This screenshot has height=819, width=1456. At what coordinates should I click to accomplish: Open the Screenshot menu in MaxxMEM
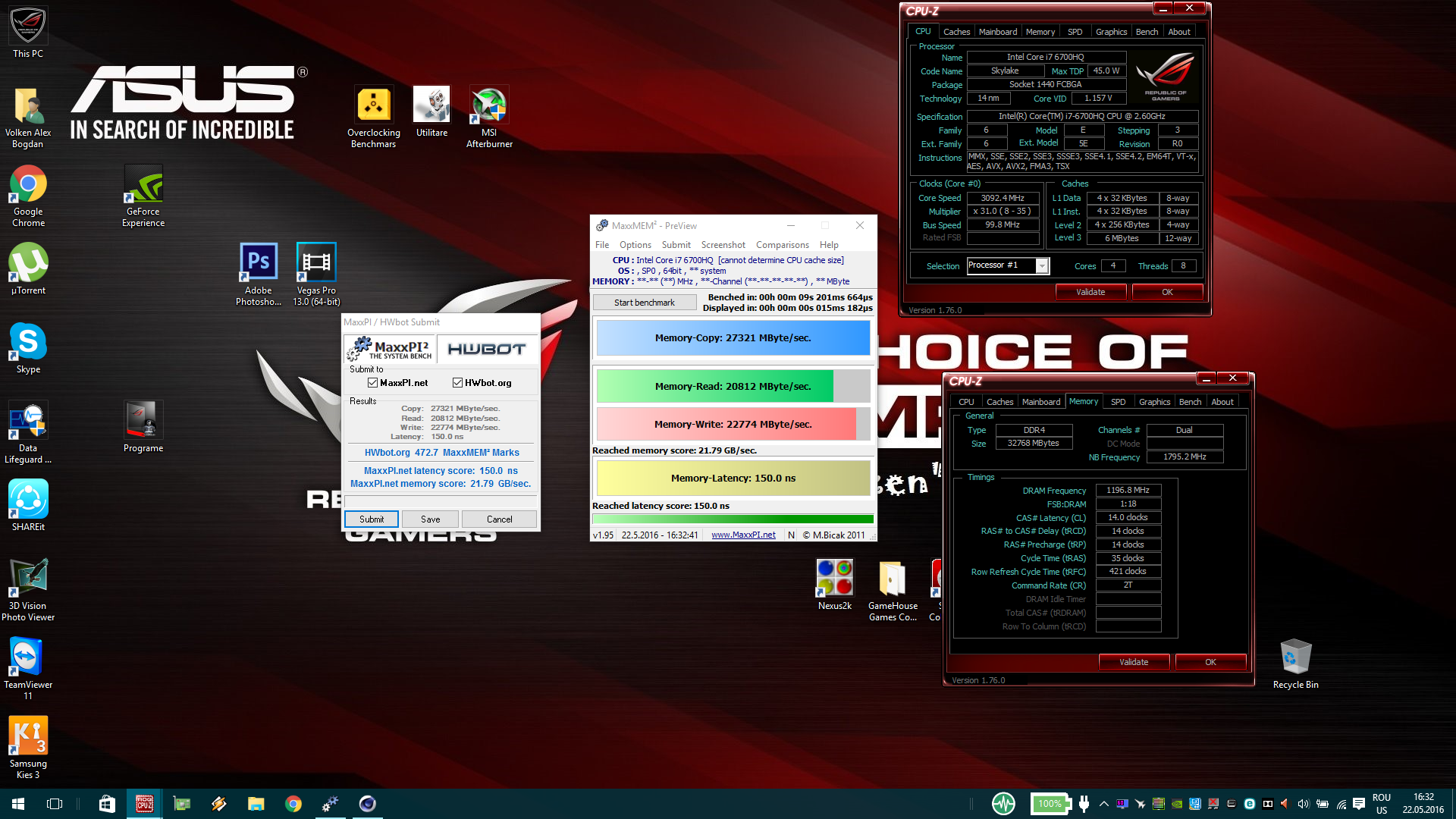coord(723,245)
